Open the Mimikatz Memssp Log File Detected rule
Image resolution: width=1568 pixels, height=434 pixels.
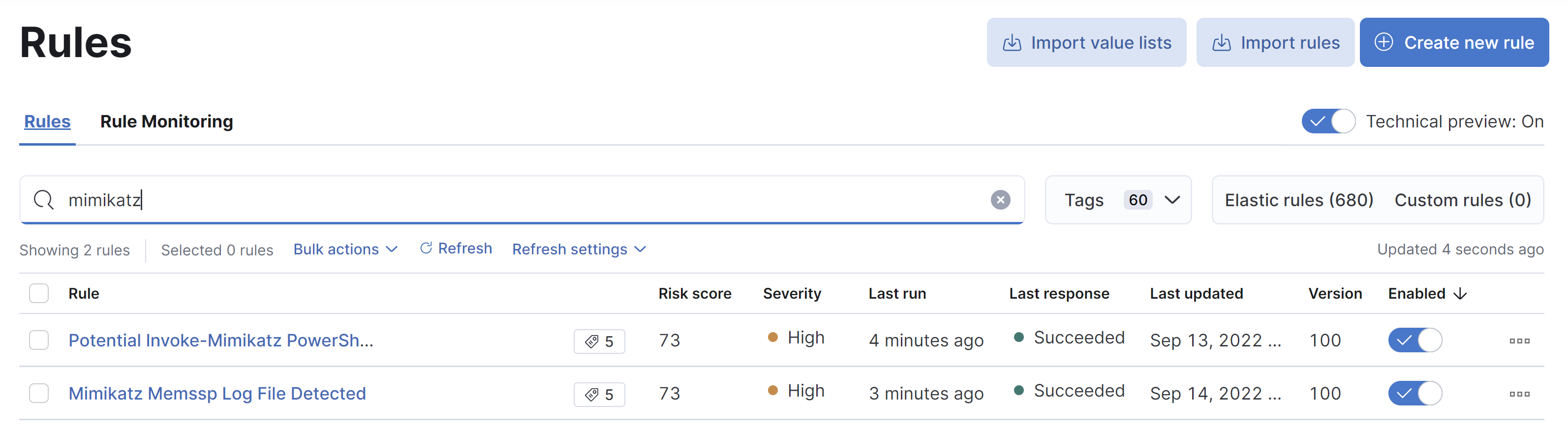point(216,393)
